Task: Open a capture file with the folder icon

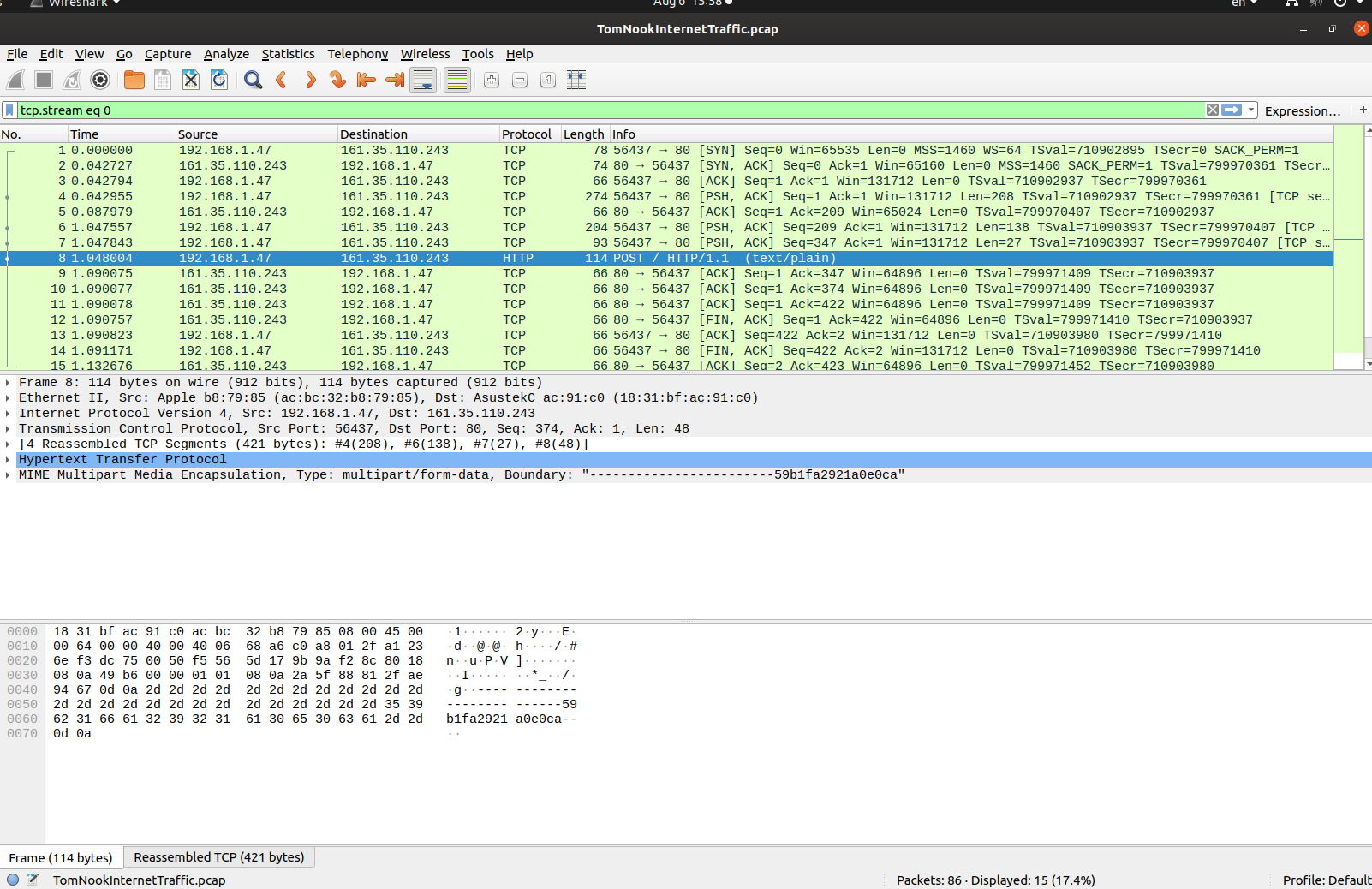Action: coord(134,80)
